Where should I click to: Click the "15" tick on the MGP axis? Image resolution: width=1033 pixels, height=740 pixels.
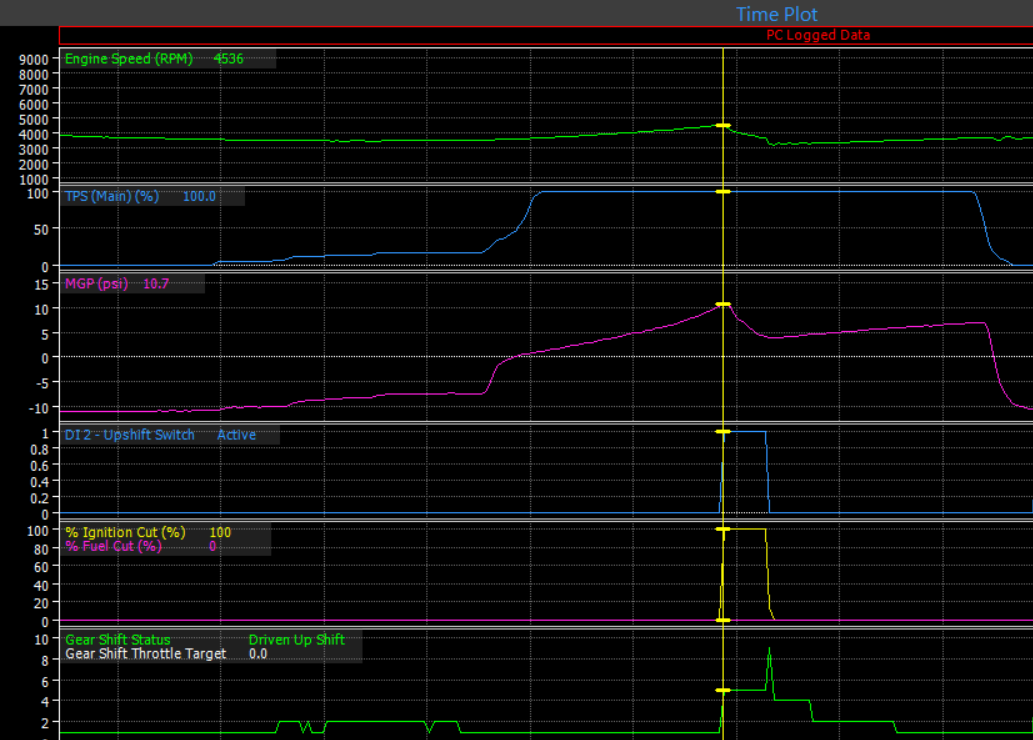(42, 285)
